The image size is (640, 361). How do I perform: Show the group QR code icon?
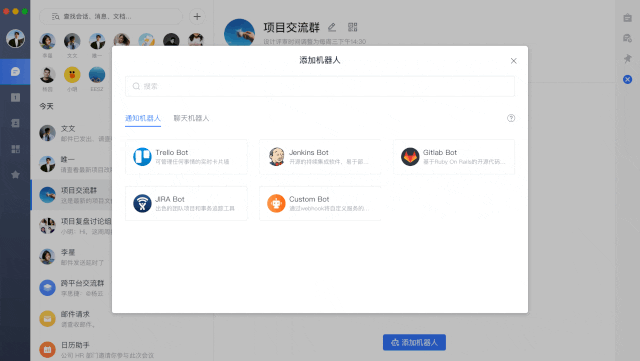click(353, 27)
